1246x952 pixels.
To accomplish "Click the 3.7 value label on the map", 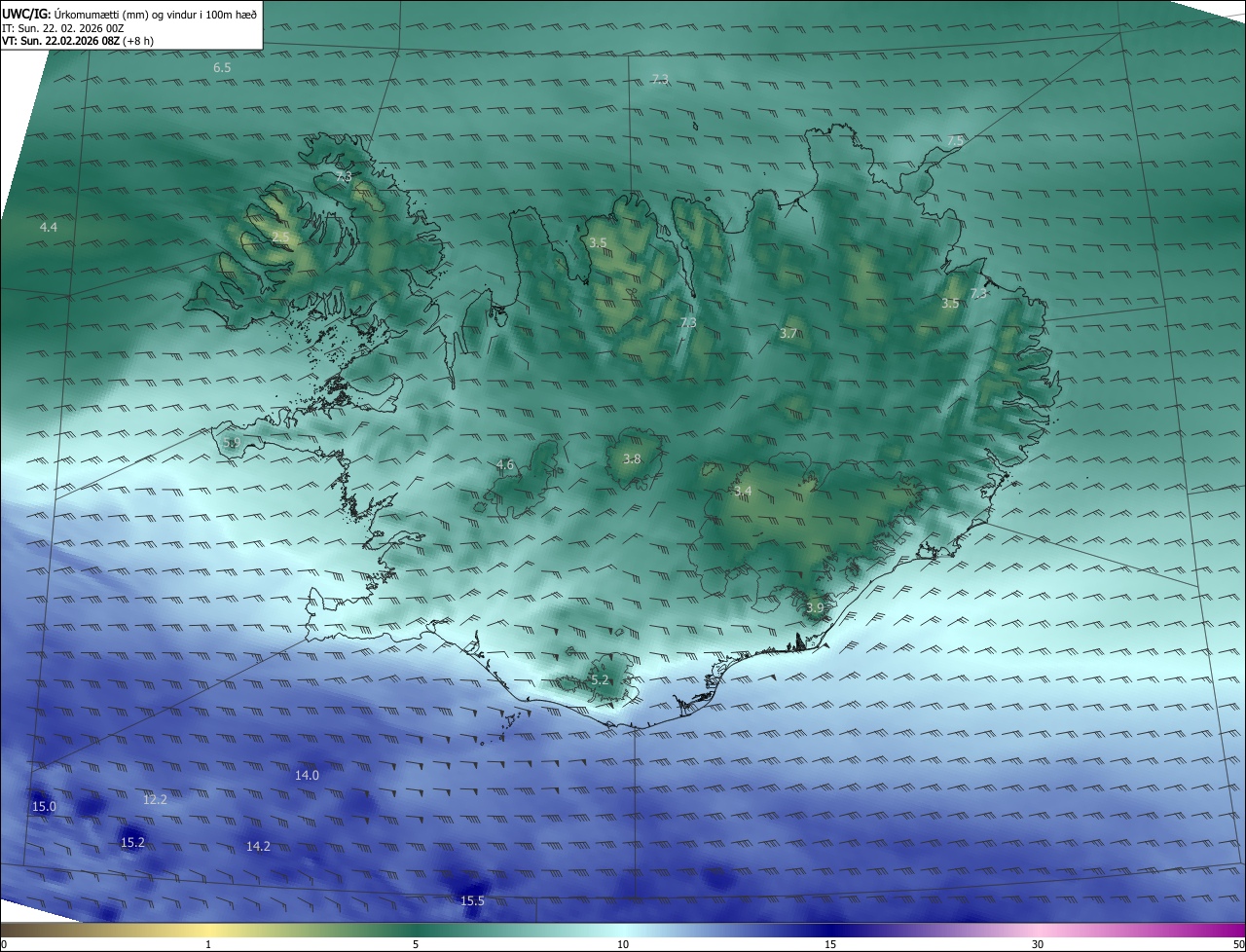I will (x=788, y=334).
